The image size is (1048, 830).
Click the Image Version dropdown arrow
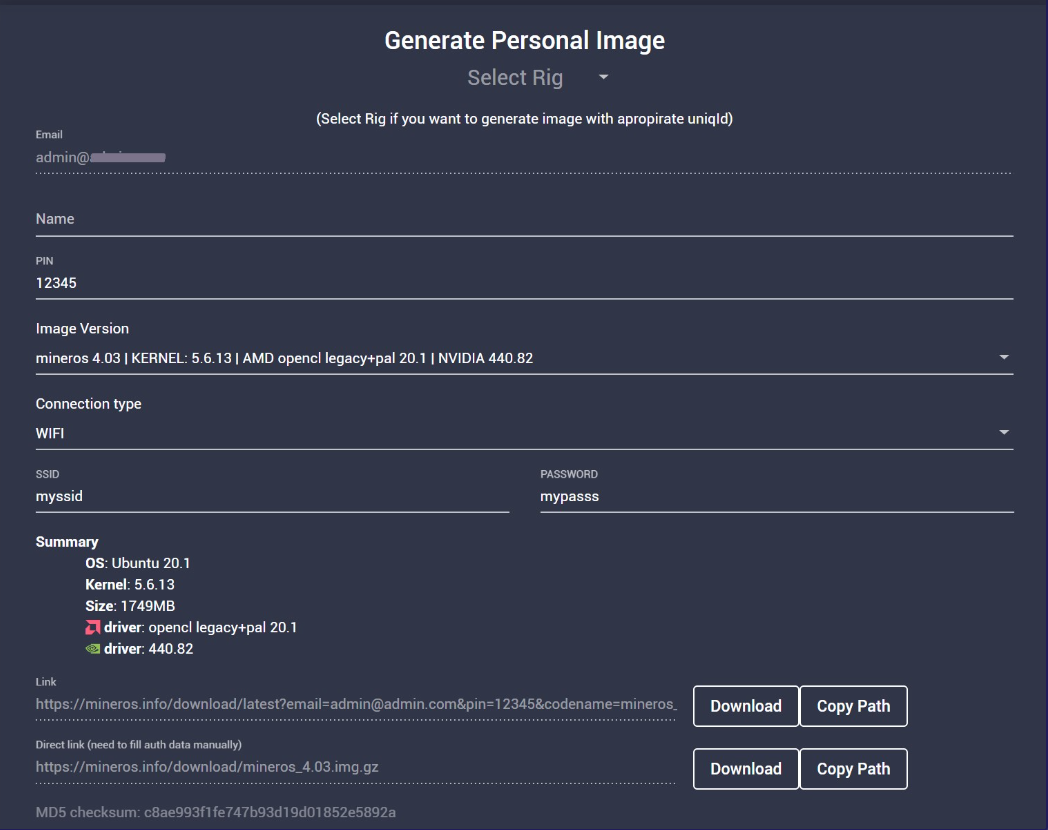click(x=1004, y=358)
